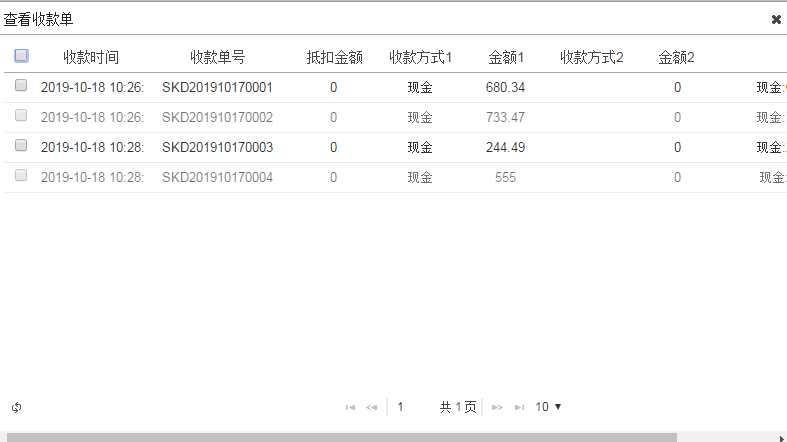Open the page size dropdown showing 10
This screenshot has height=442, width=787.
point(548,407)
